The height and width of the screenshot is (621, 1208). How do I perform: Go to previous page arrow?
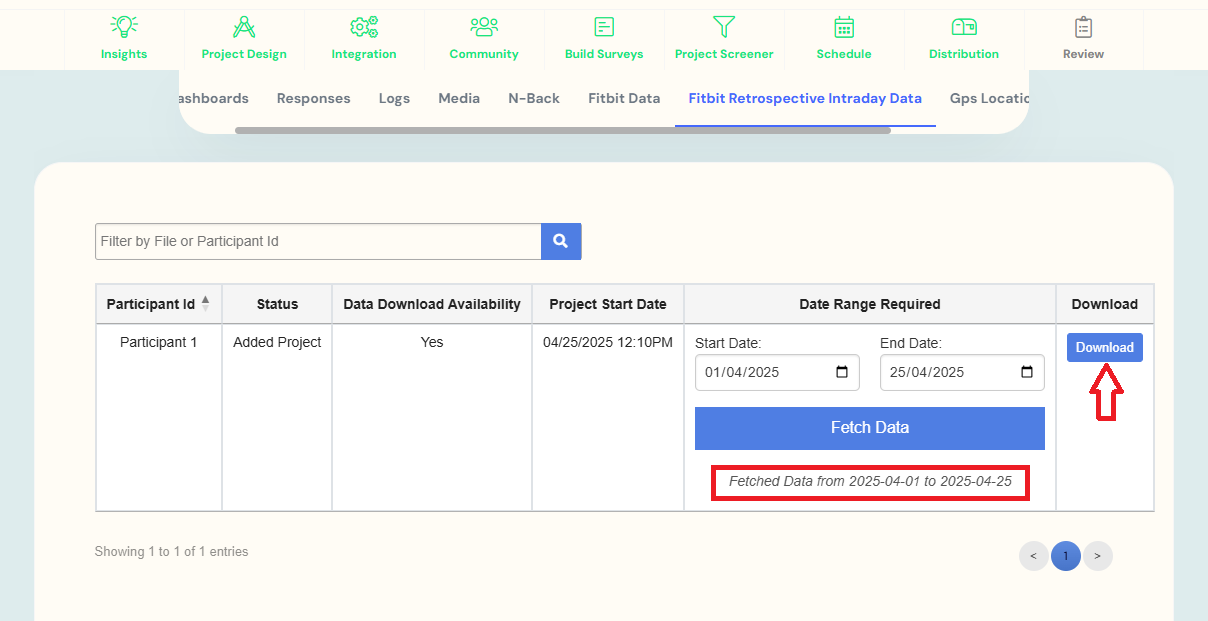coord(1033,556)
